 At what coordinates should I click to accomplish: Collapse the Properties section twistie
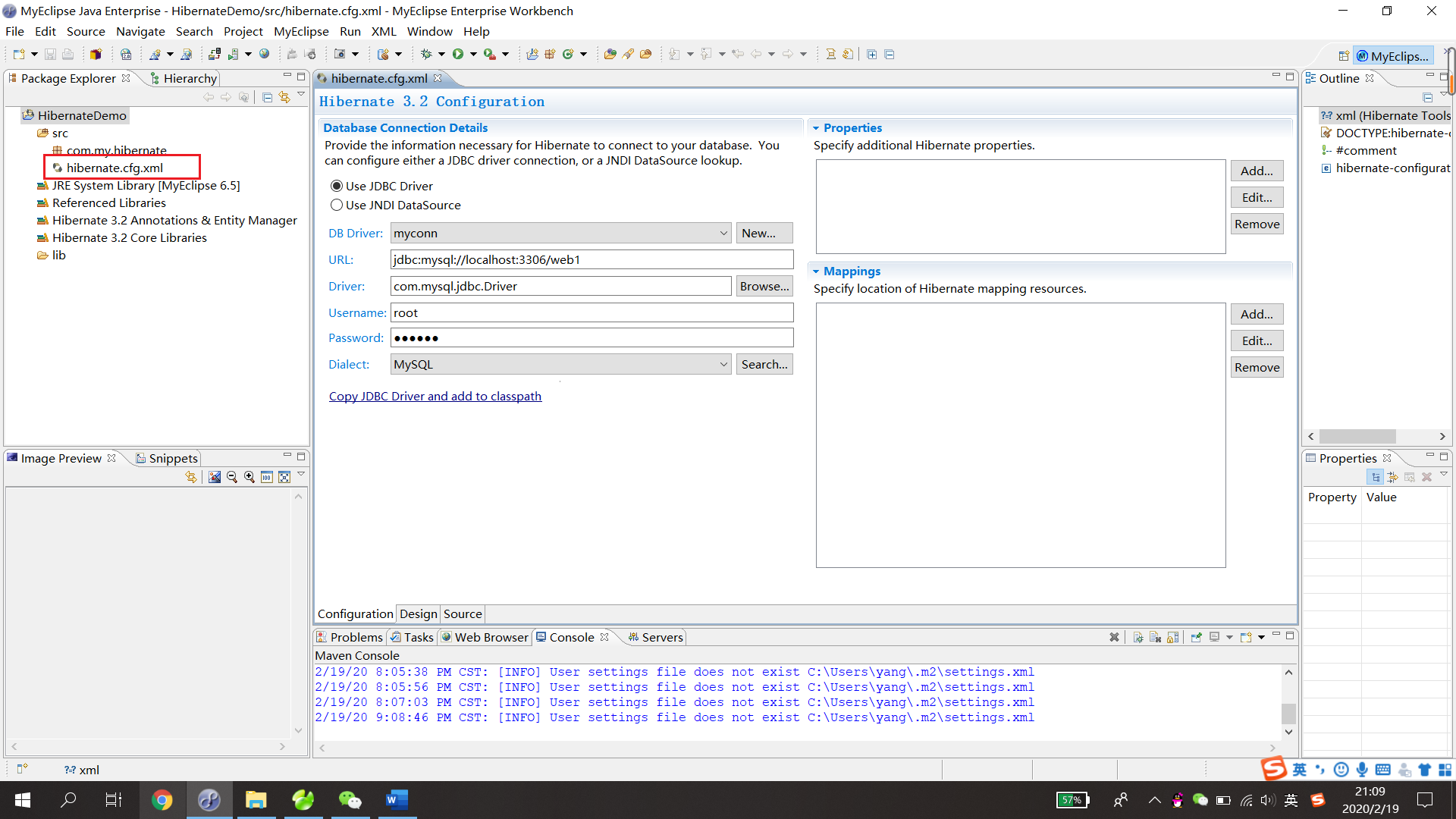click(x=816, y=128)
